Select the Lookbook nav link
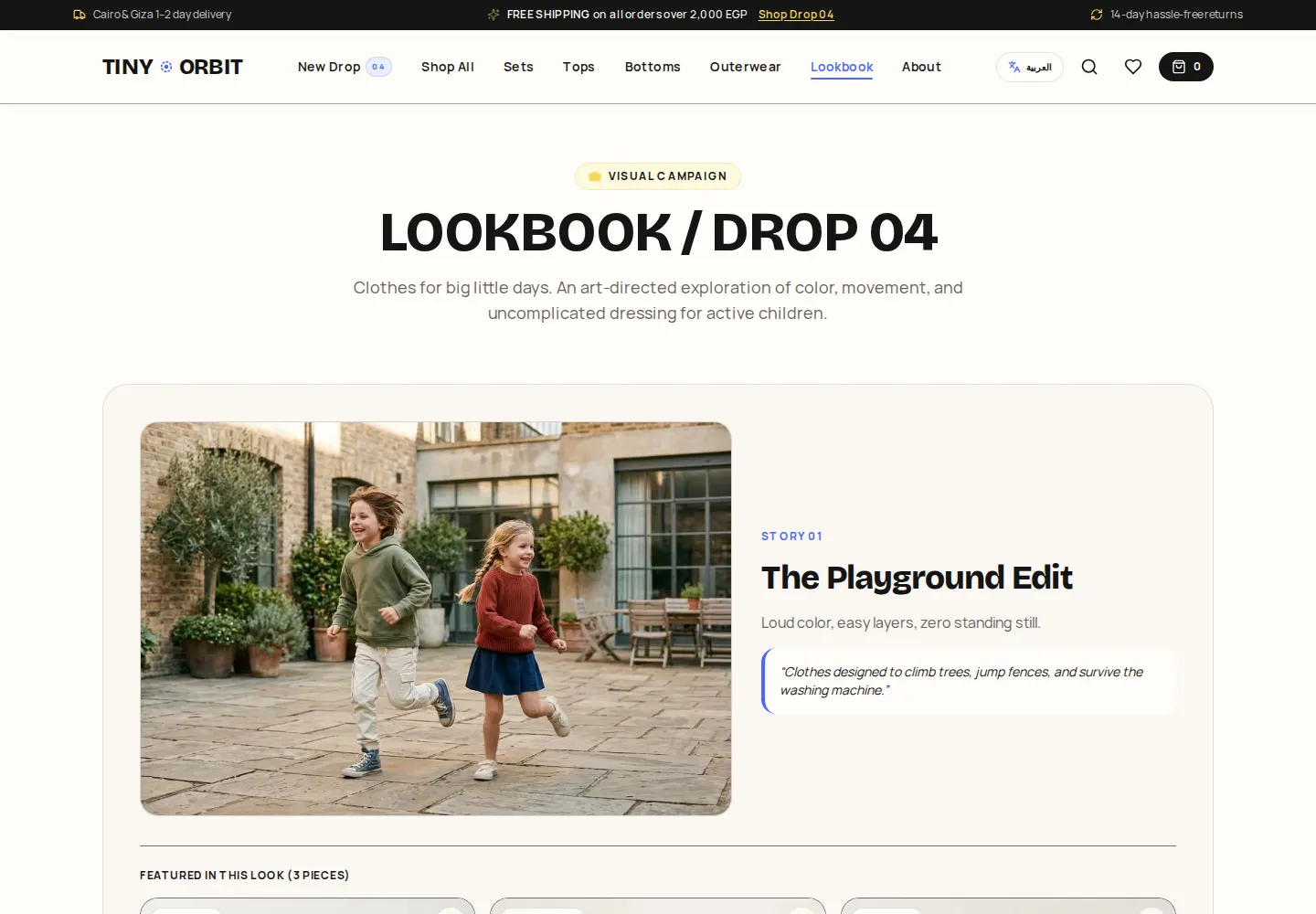The image size is (1316, 914). click(x=842, y=67)
